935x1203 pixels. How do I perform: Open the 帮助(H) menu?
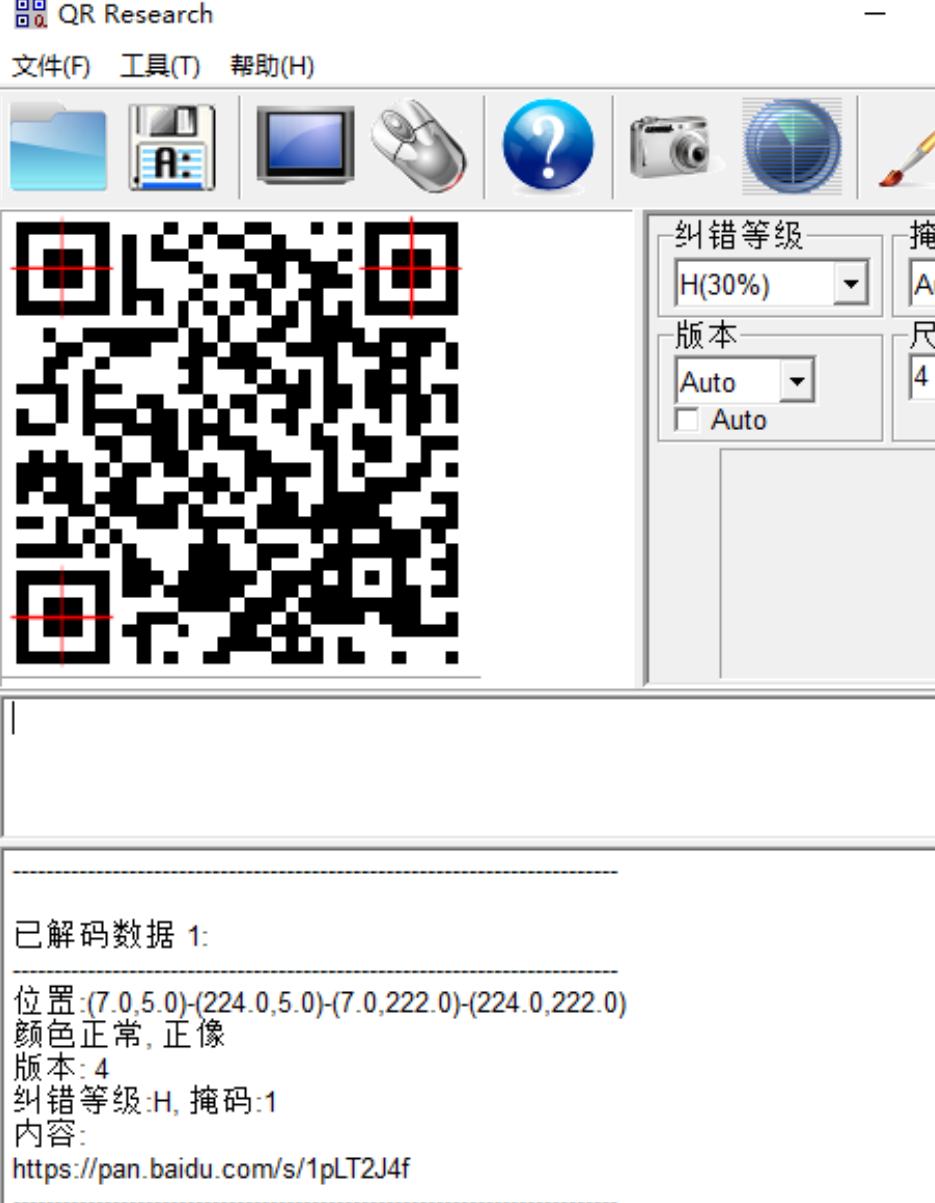[x=272, y=67]
